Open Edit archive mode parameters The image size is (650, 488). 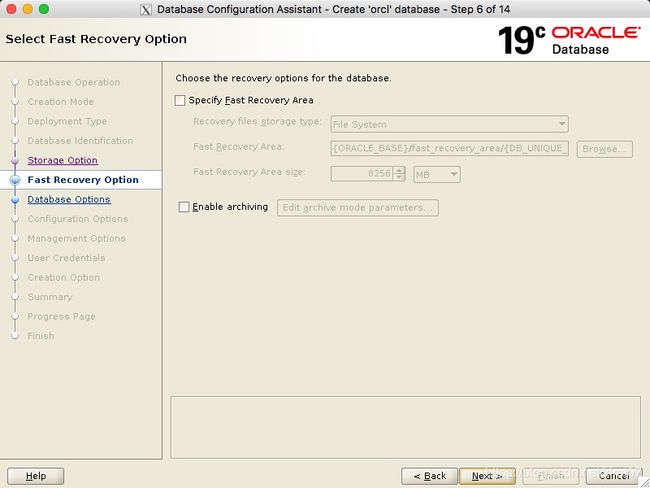tap(357, 207)
